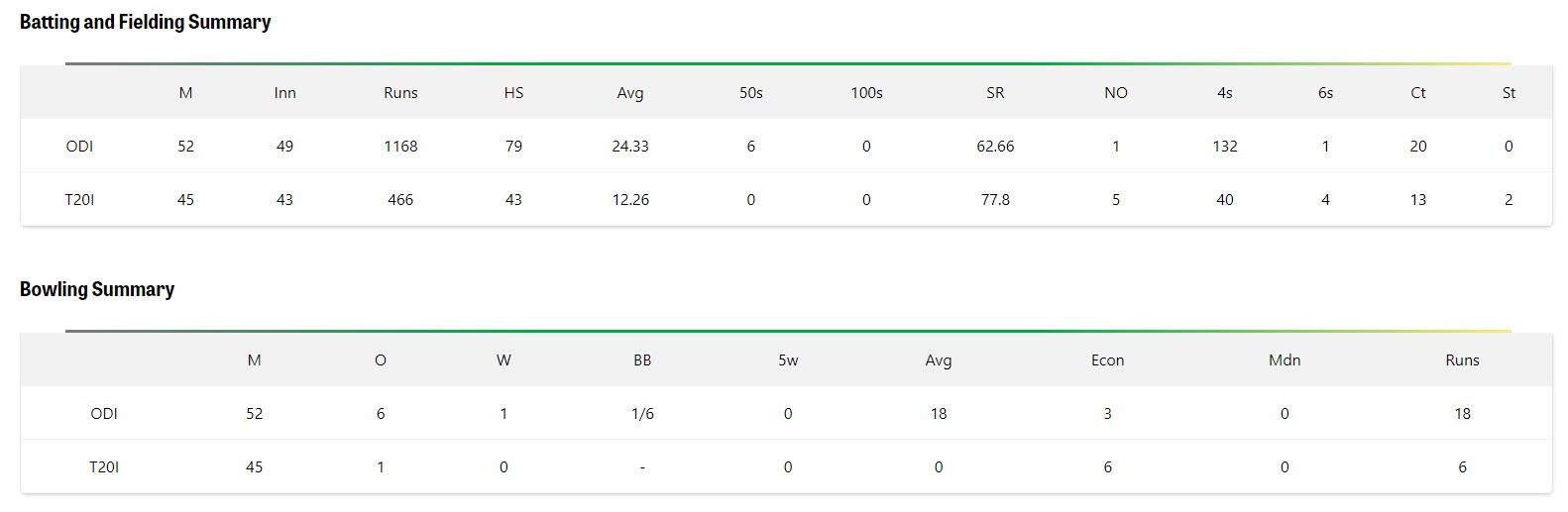Select the SR column header
The width and height of the screenshot is (1568, 512).
coord(995,93)
